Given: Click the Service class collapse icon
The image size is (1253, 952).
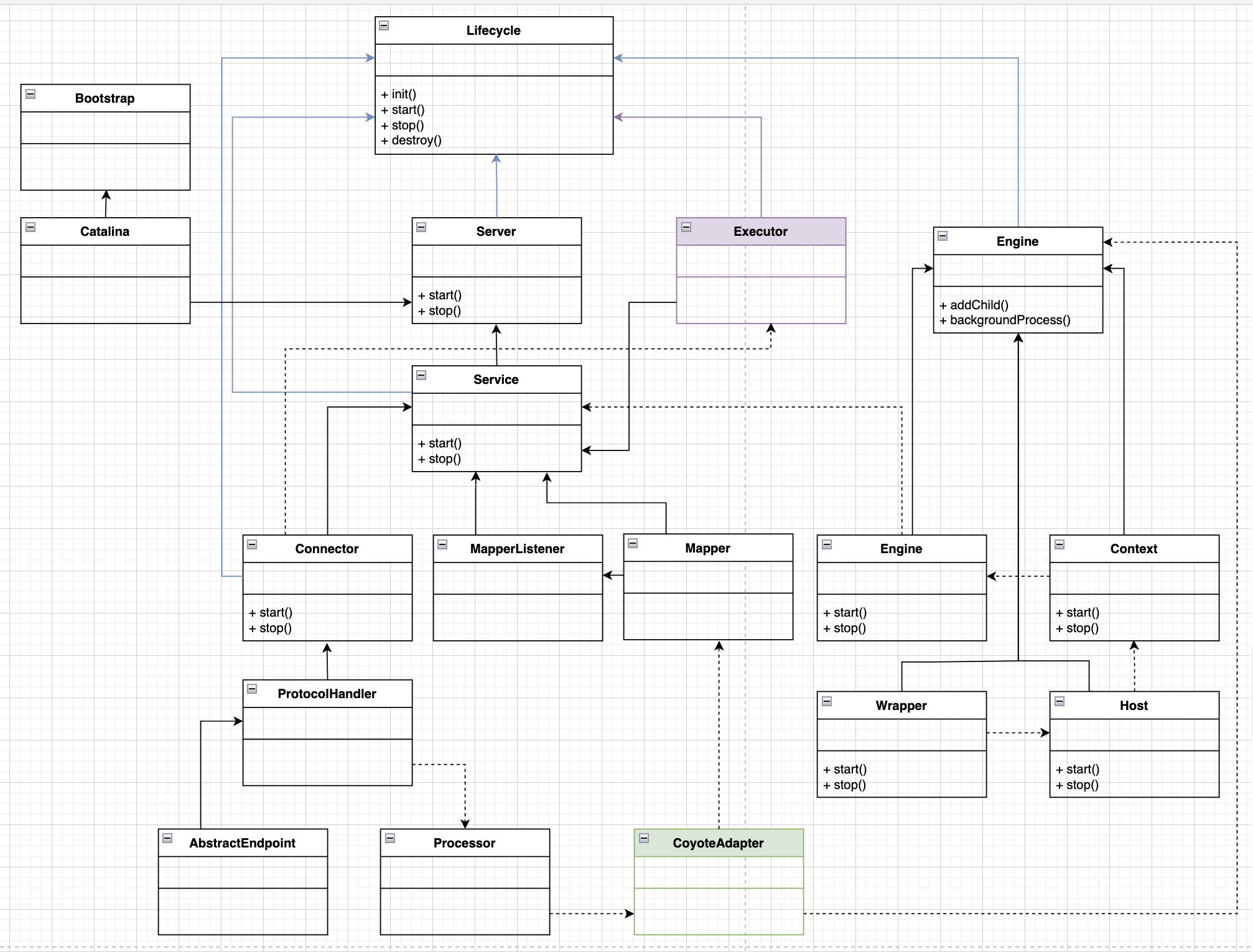Looking at the screenshot, I should point(421,375).
